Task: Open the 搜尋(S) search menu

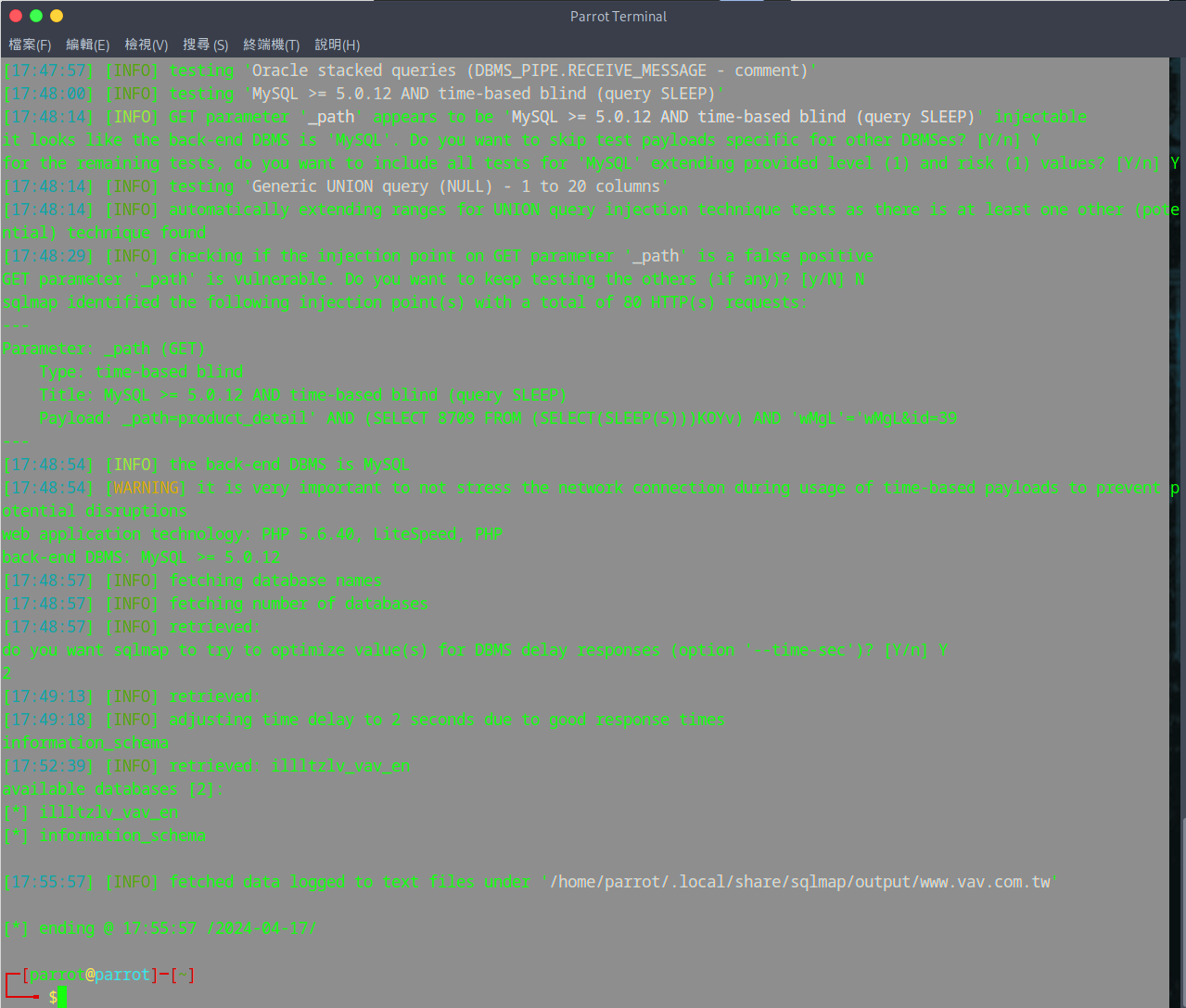Action: [x=206, y=45]
